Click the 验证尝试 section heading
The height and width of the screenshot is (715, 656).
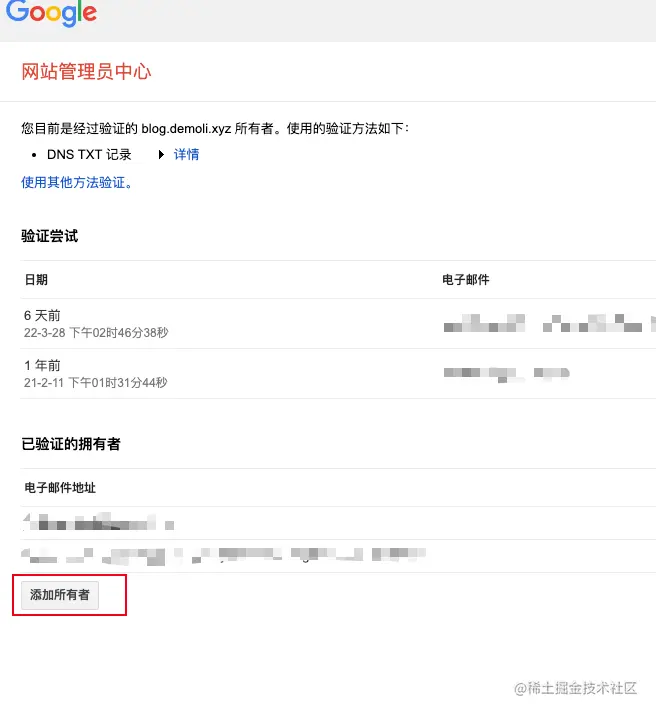click(x=50, y=236)
